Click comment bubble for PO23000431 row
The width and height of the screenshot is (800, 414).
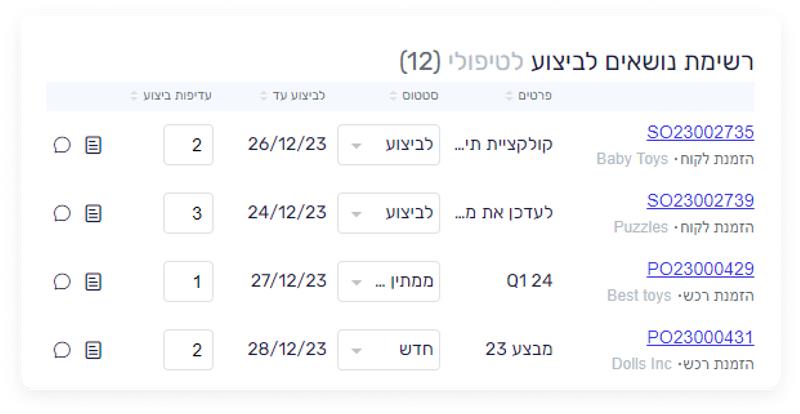point(62,350)
